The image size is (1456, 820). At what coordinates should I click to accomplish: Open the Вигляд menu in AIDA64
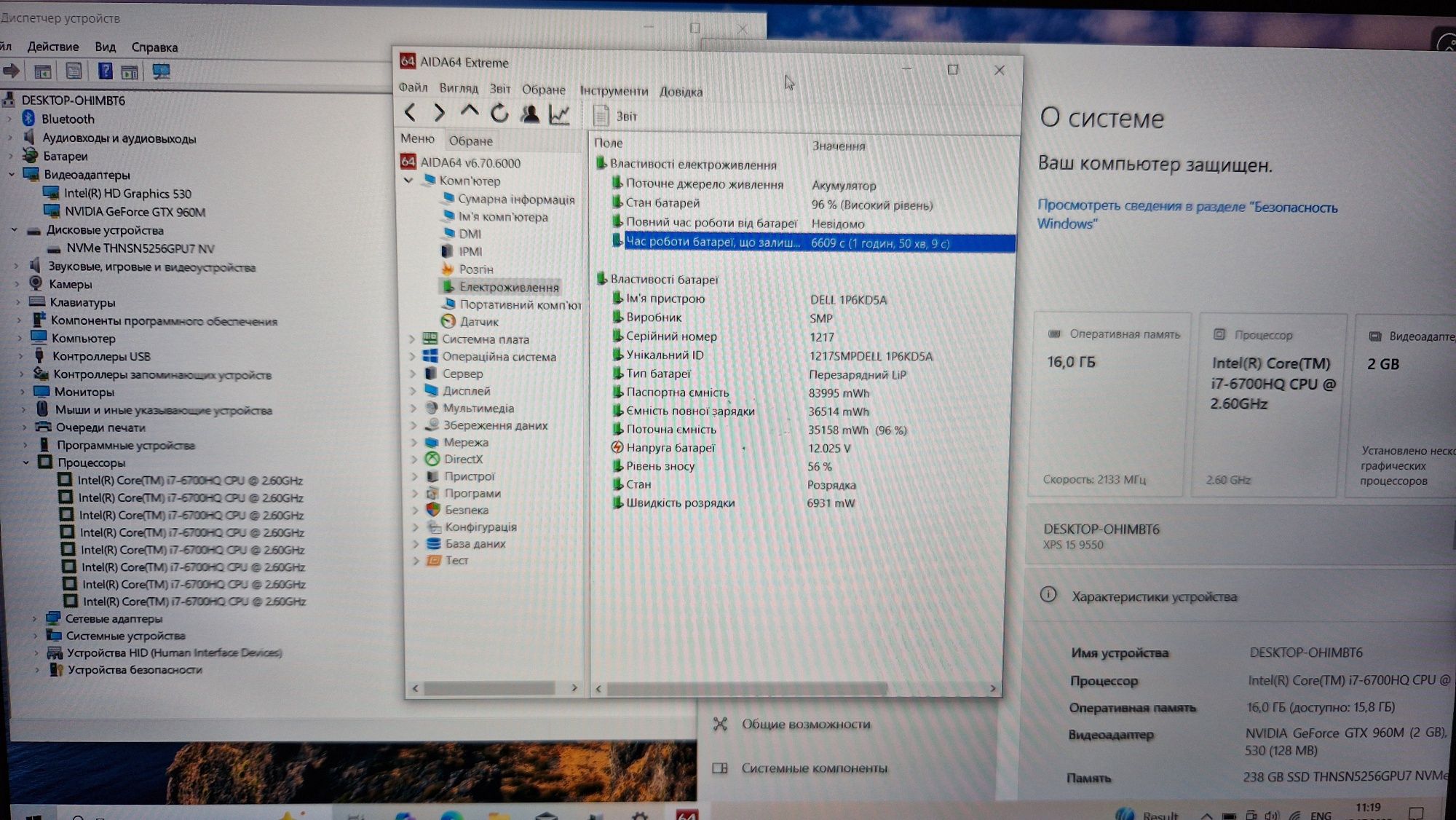[459, 88]
